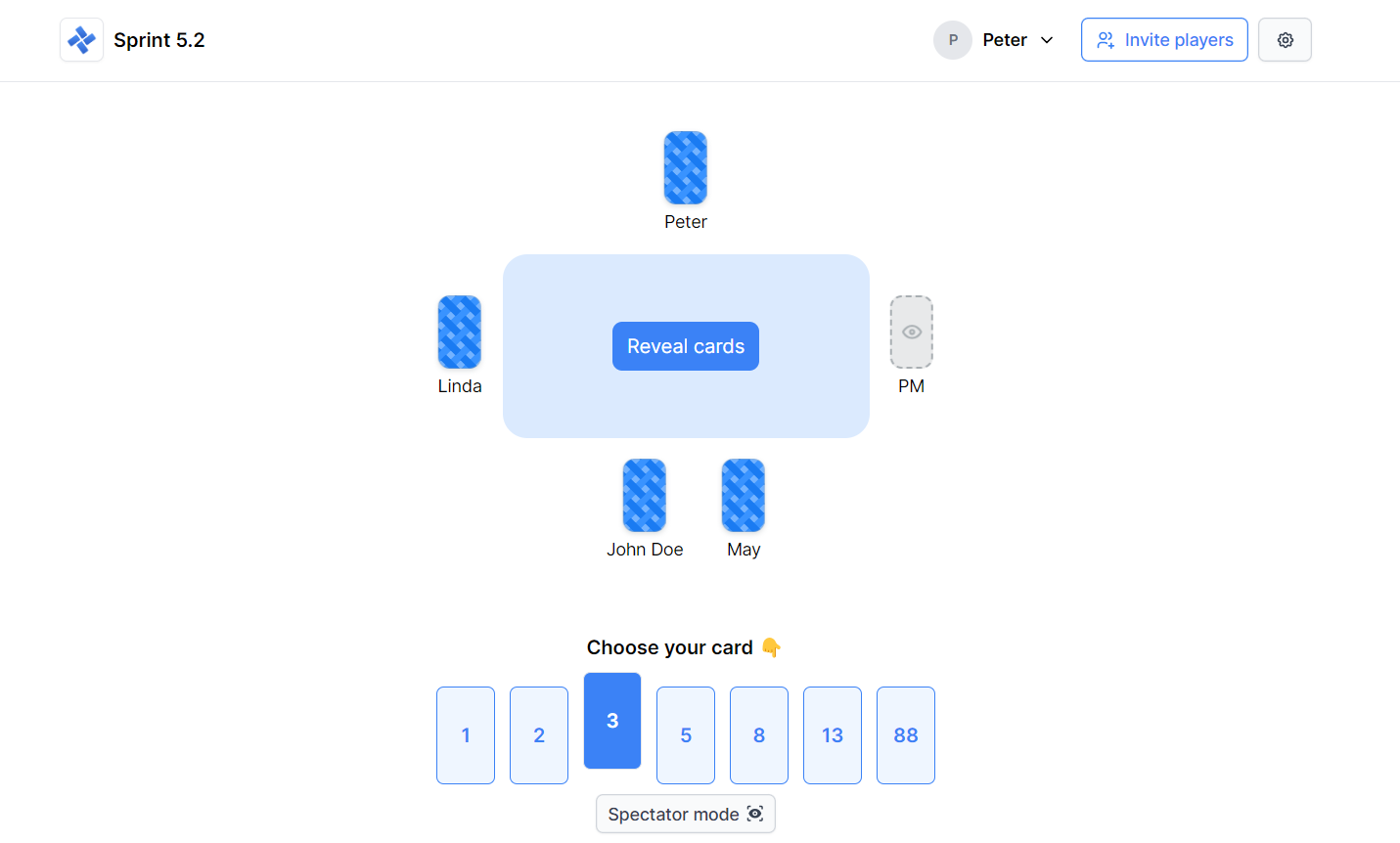Viewport: 1400px width, 843px height.
Task: Click the Invite players icon
Action: point(1106,40)
